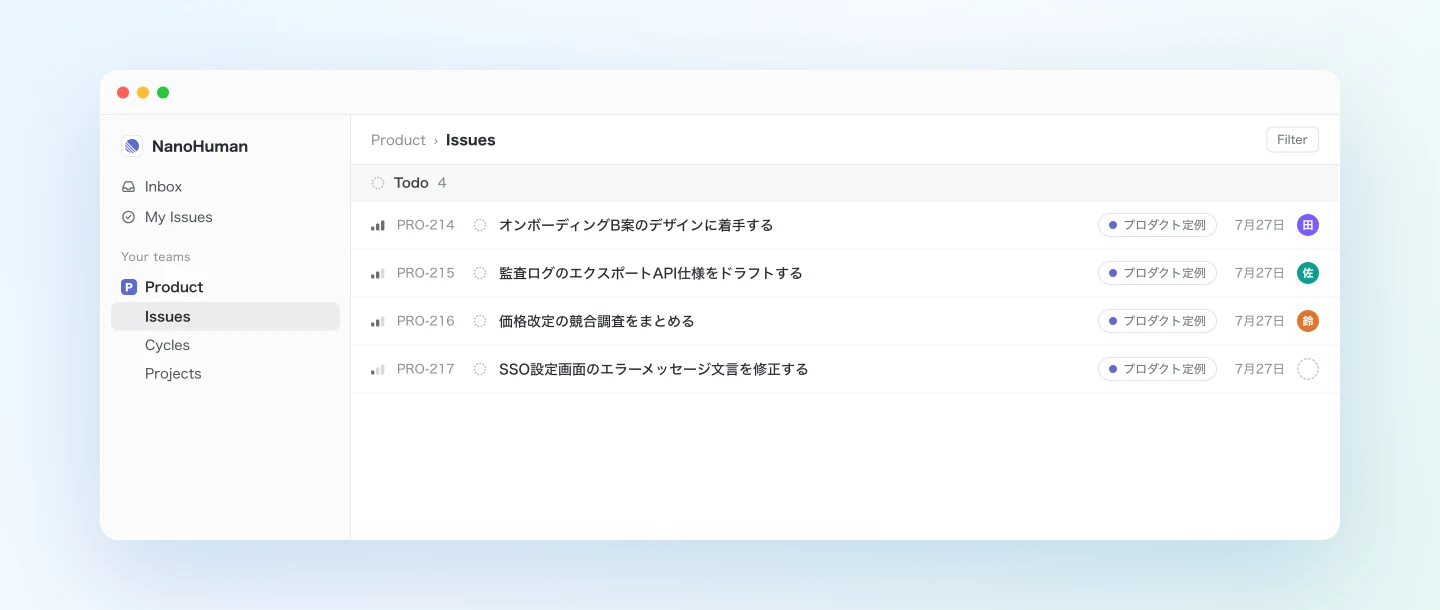Change the priority icon of PRO-216

click(x=378, y=321)
